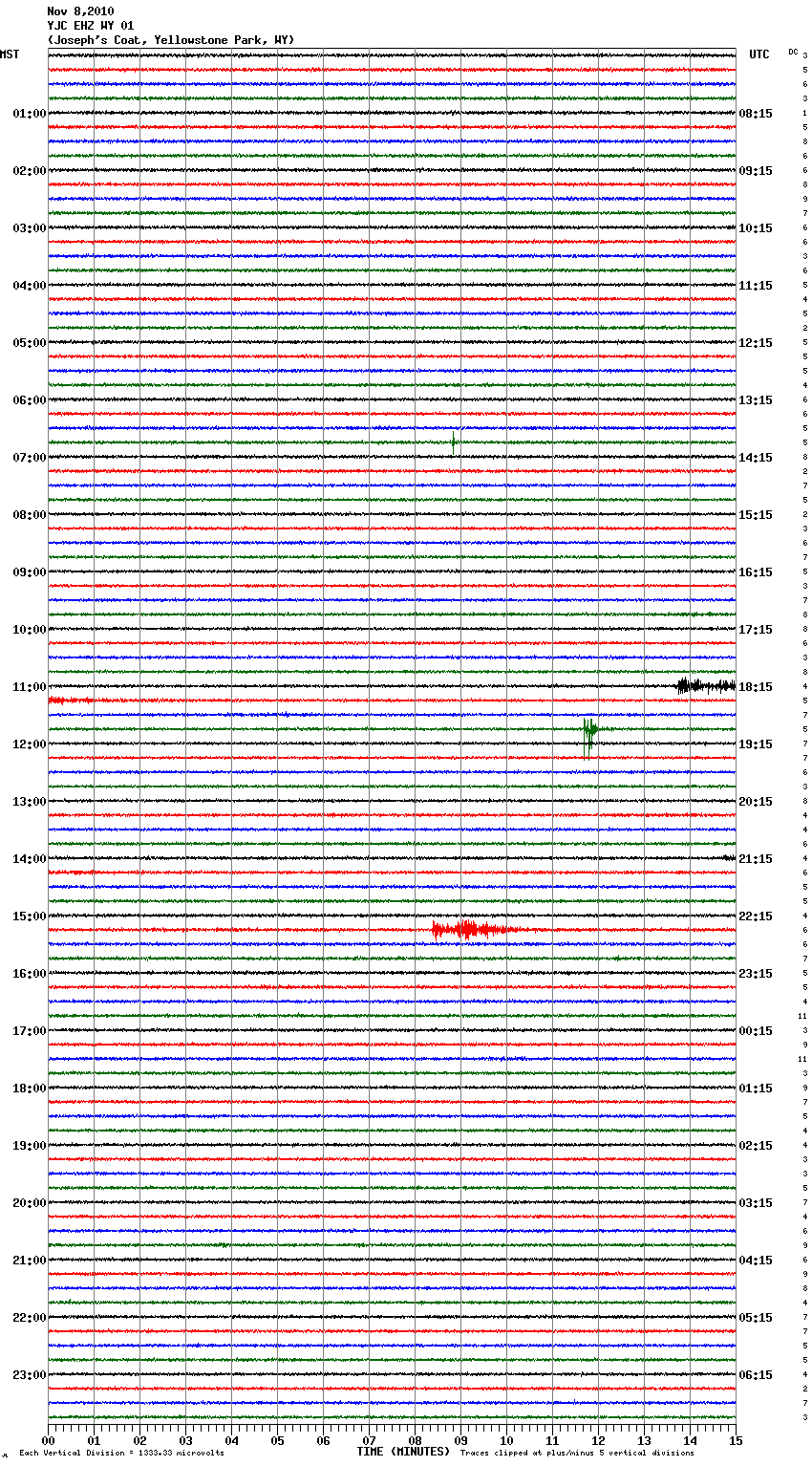This screenshot has height=1466, width=812.
Task: Click the 15:15 UTC time label
Action: (756, 515)
